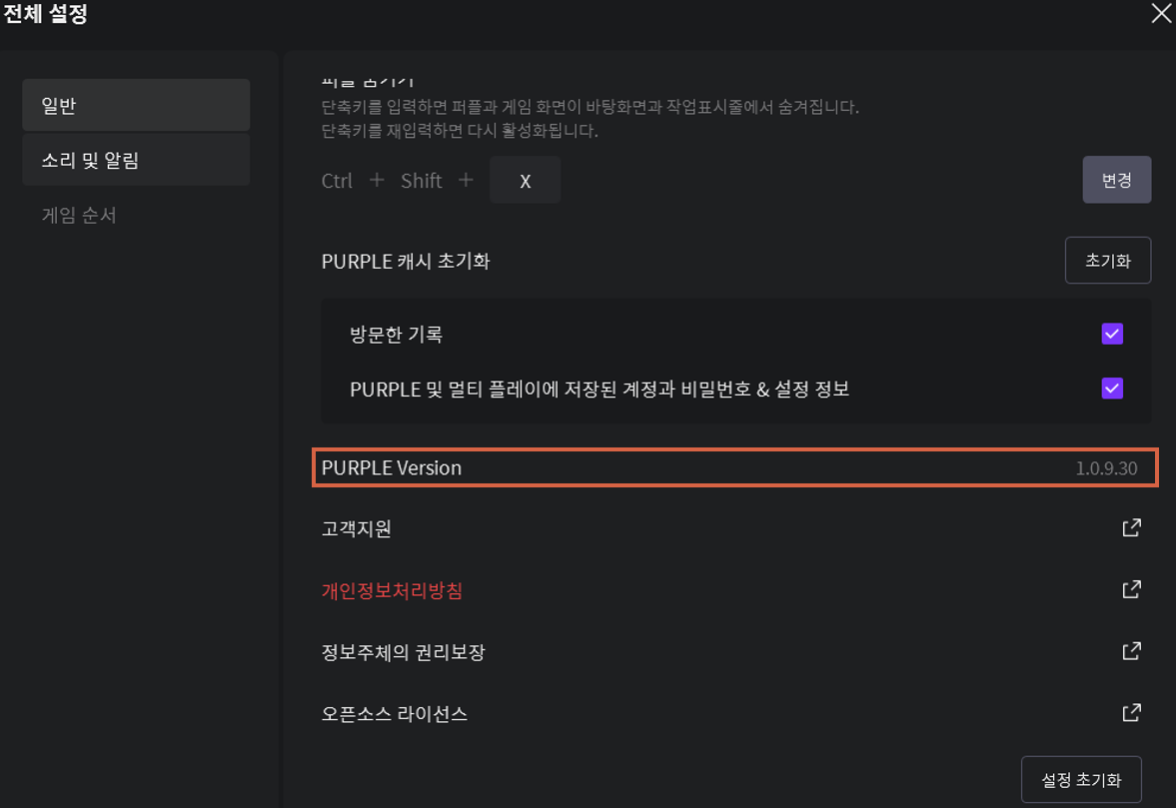Open 오픈소스 라이선스 external link icon
Viewport: 1176px width, 808px height.
[x=1131, y=713]
